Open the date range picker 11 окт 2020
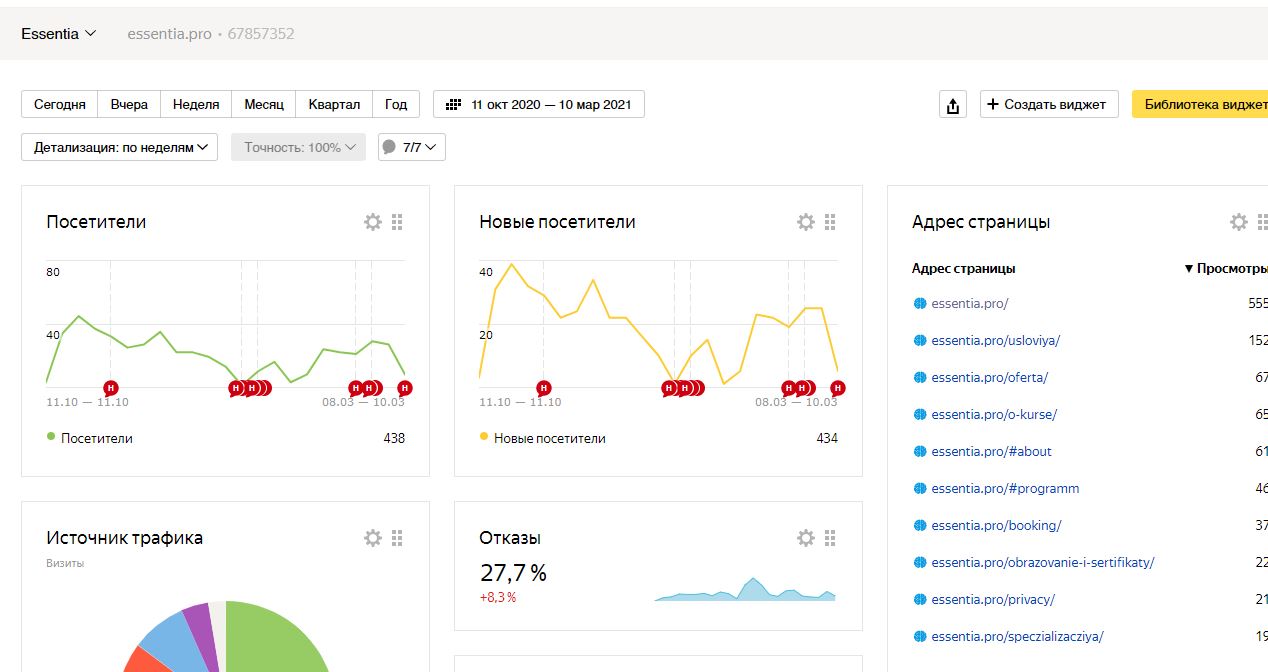 [x=539, y=104]
